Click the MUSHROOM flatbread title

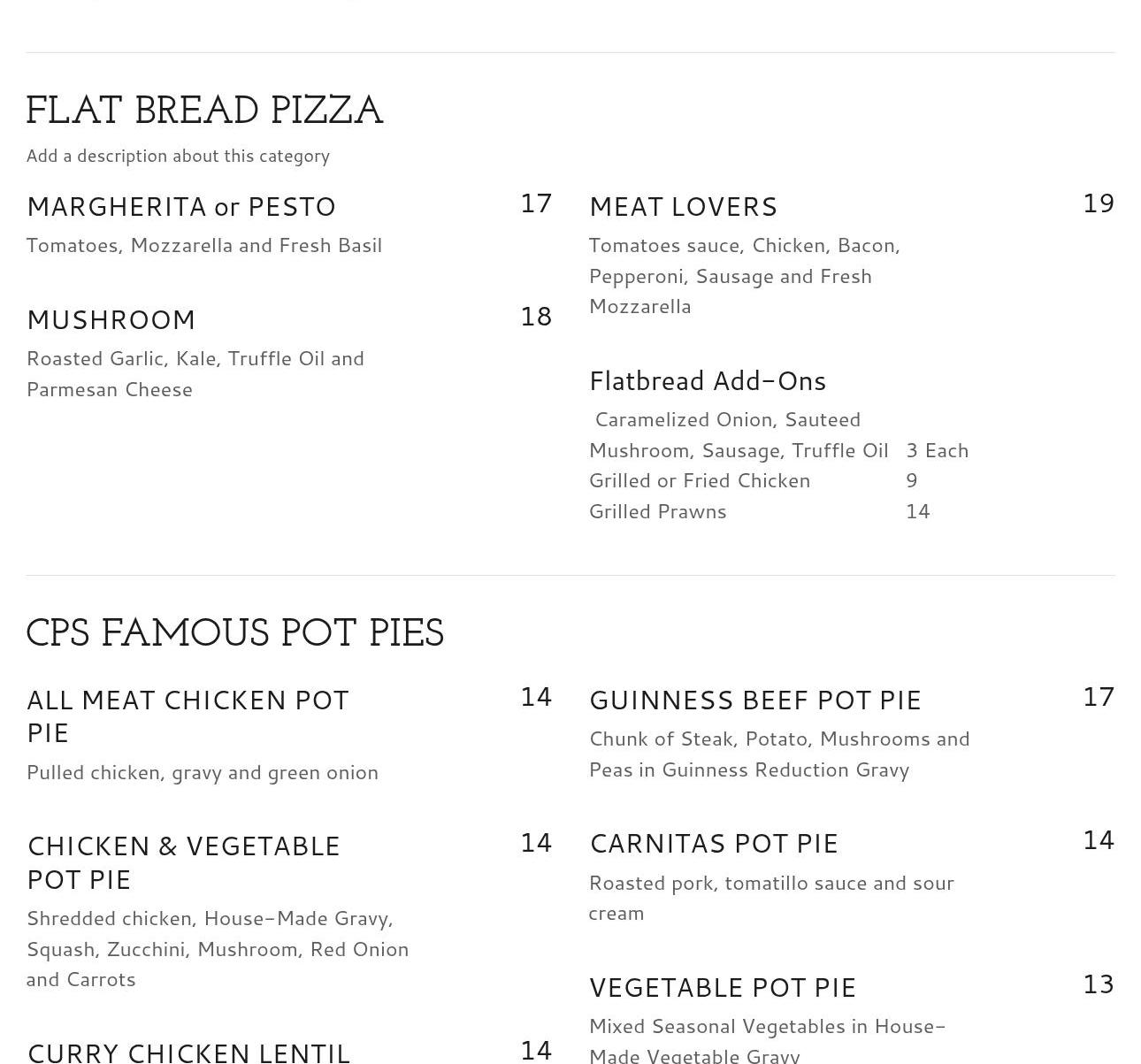point(111,320)
